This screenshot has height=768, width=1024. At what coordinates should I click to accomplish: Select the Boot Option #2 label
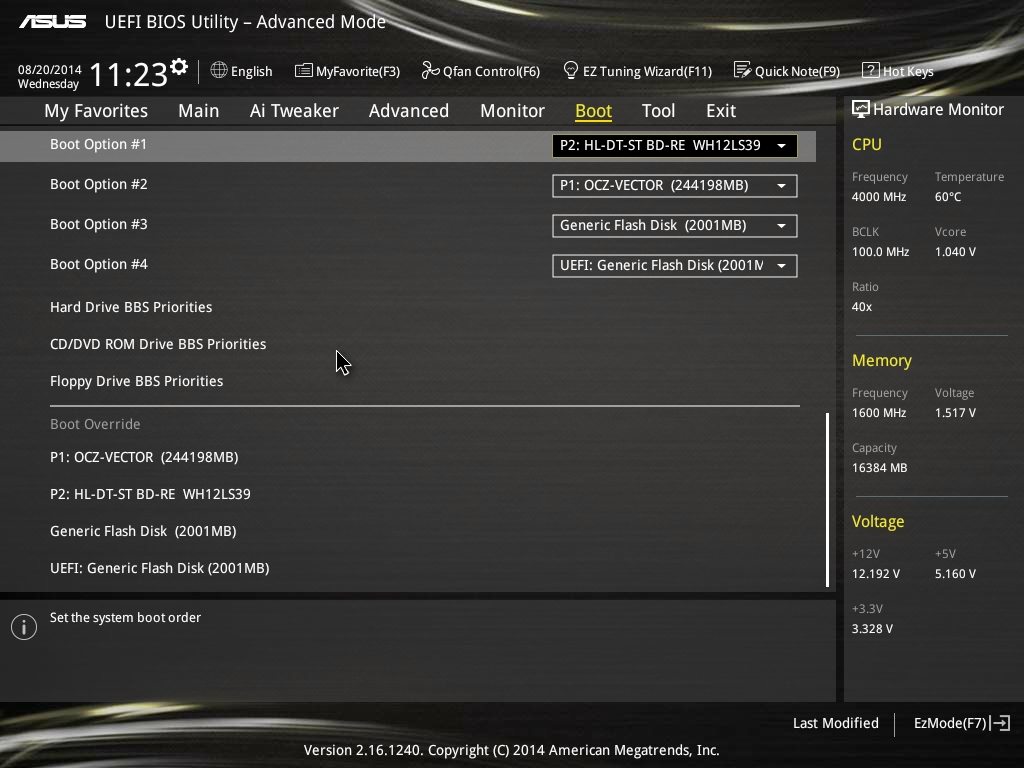99,184
